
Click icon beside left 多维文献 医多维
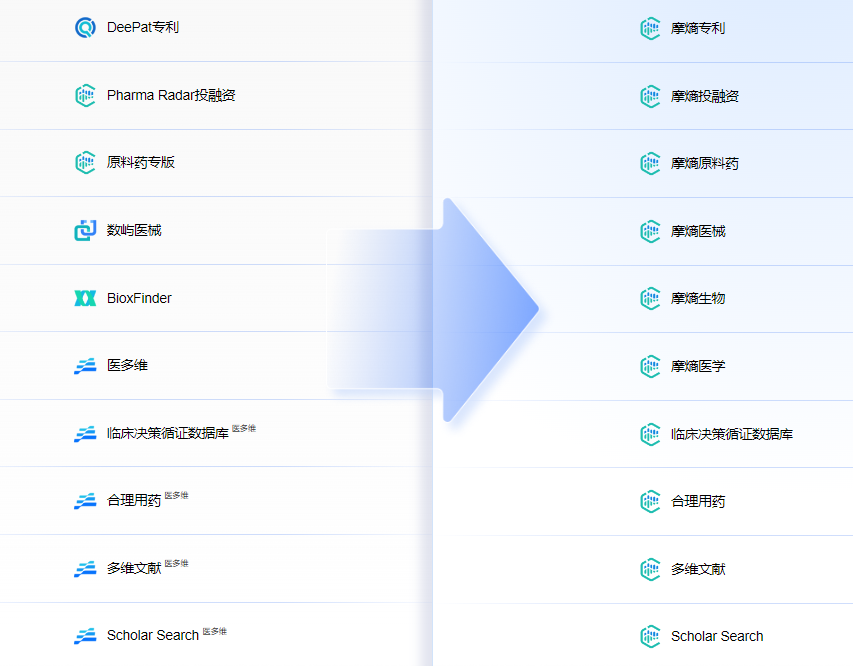[x=85, y=569]
